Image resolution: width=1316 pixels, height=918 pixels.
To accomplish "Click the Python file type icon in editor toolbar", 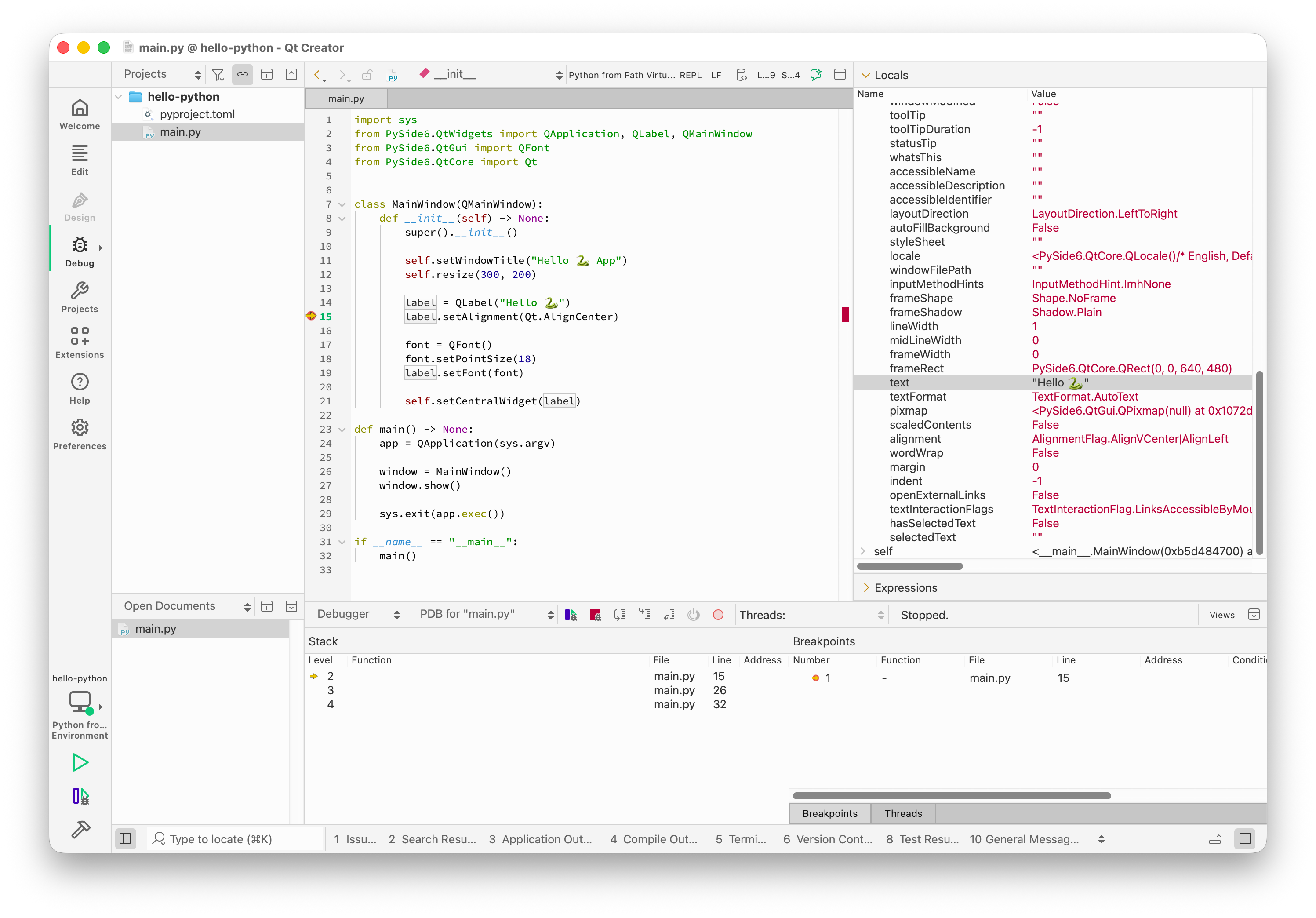I will coord(393,75).
